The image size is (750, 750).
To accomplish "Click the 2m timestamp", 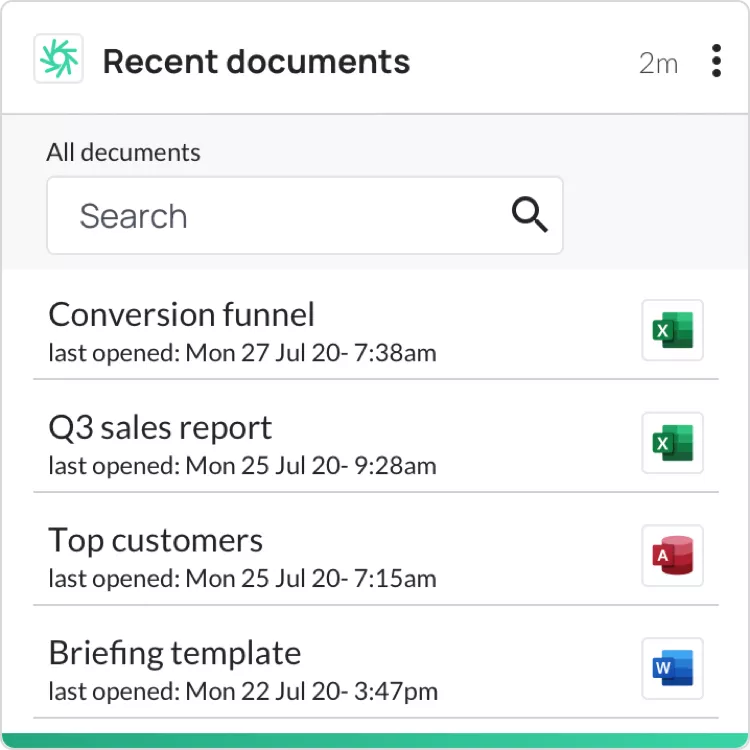I will point(659,63).
